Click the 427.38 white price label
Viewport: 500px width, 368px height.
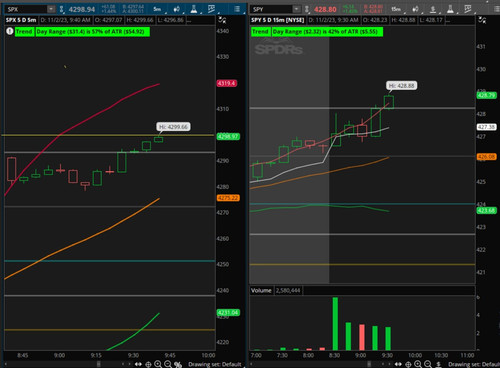pyautogui.click(x=486, y=127)
